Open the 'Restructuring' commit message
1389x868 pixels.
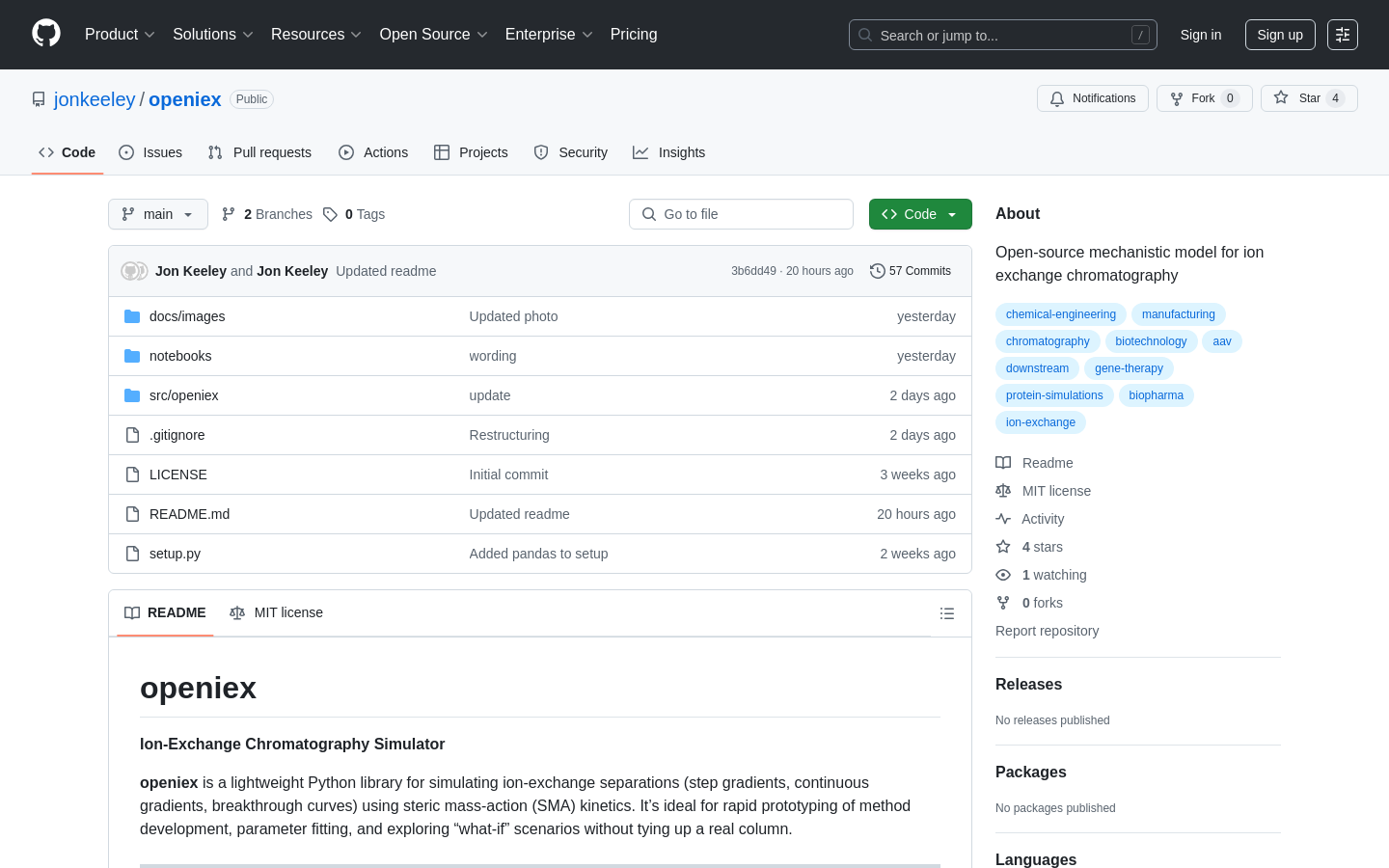509,435
